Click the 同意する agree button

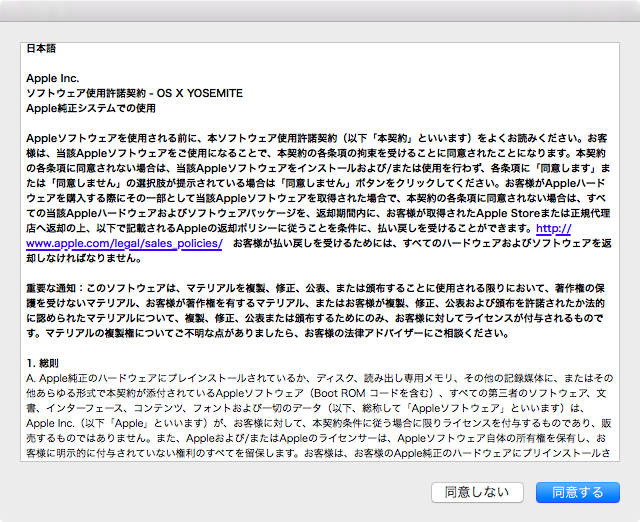578,492
